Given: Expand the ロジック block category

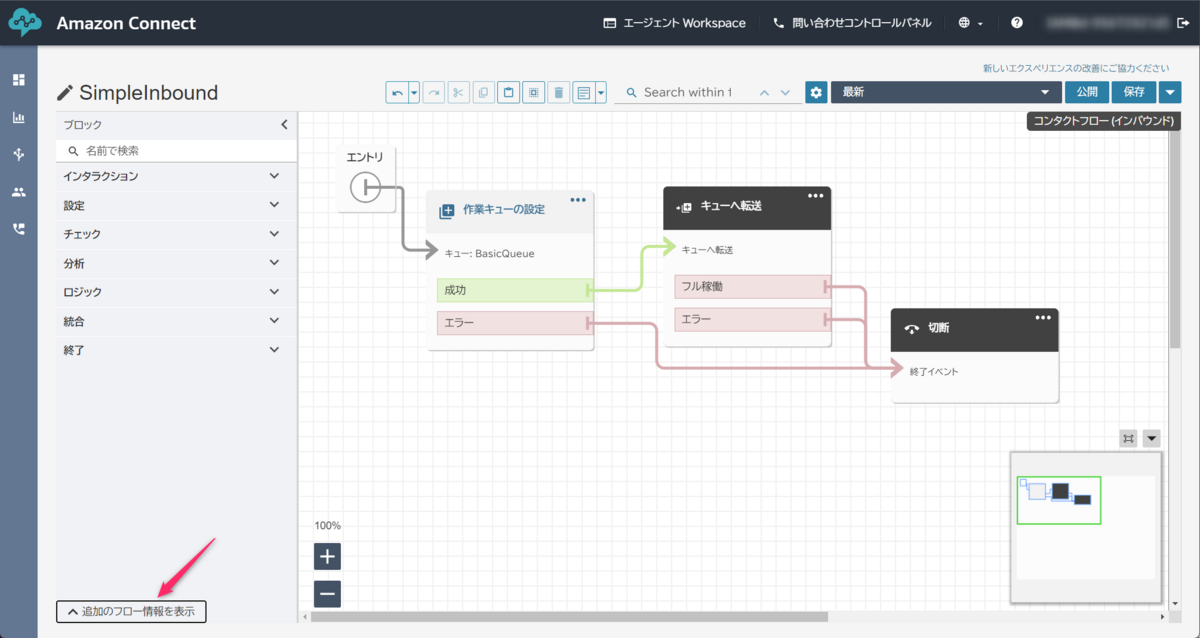Looking at the screenshot, I should pos(176,292).
